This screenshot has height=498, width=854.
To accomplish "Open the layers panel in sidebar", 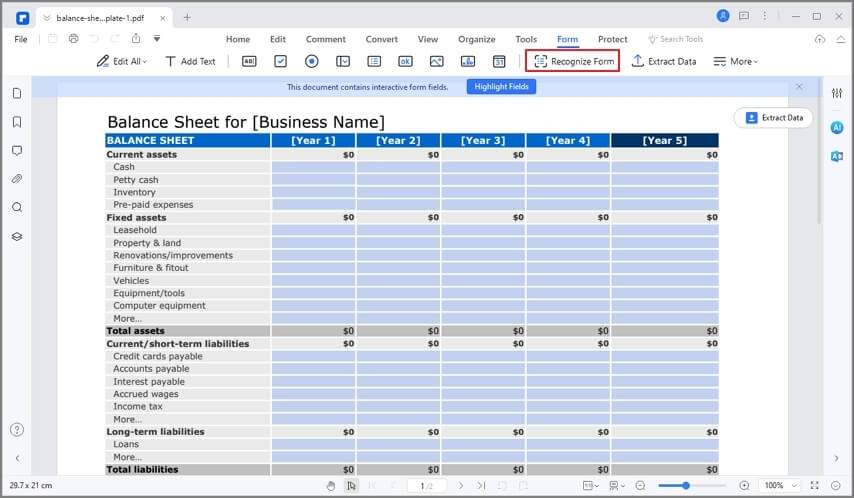I will (17, 236).
